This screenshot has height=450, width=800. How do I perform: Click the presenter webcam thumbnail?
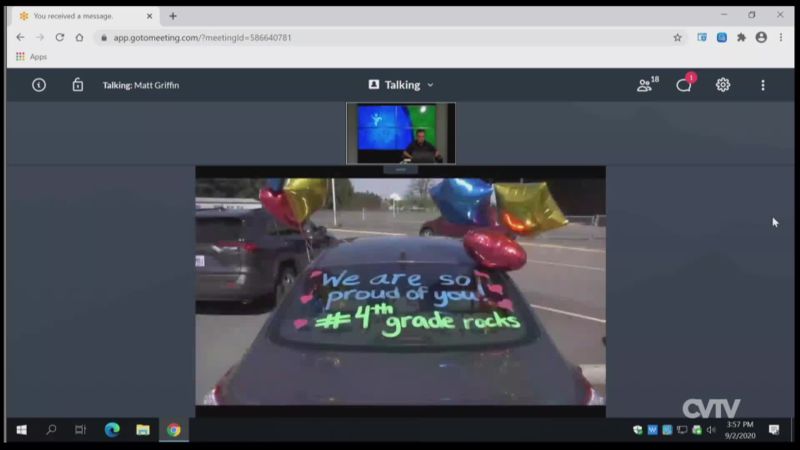(x=400, y=133)
